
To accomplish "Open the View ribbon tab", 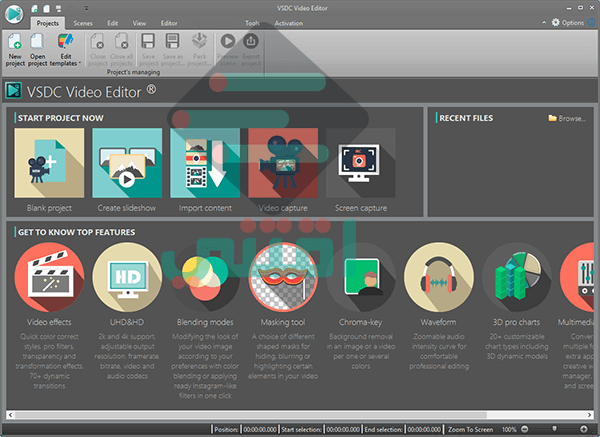I will click(139, 23).
